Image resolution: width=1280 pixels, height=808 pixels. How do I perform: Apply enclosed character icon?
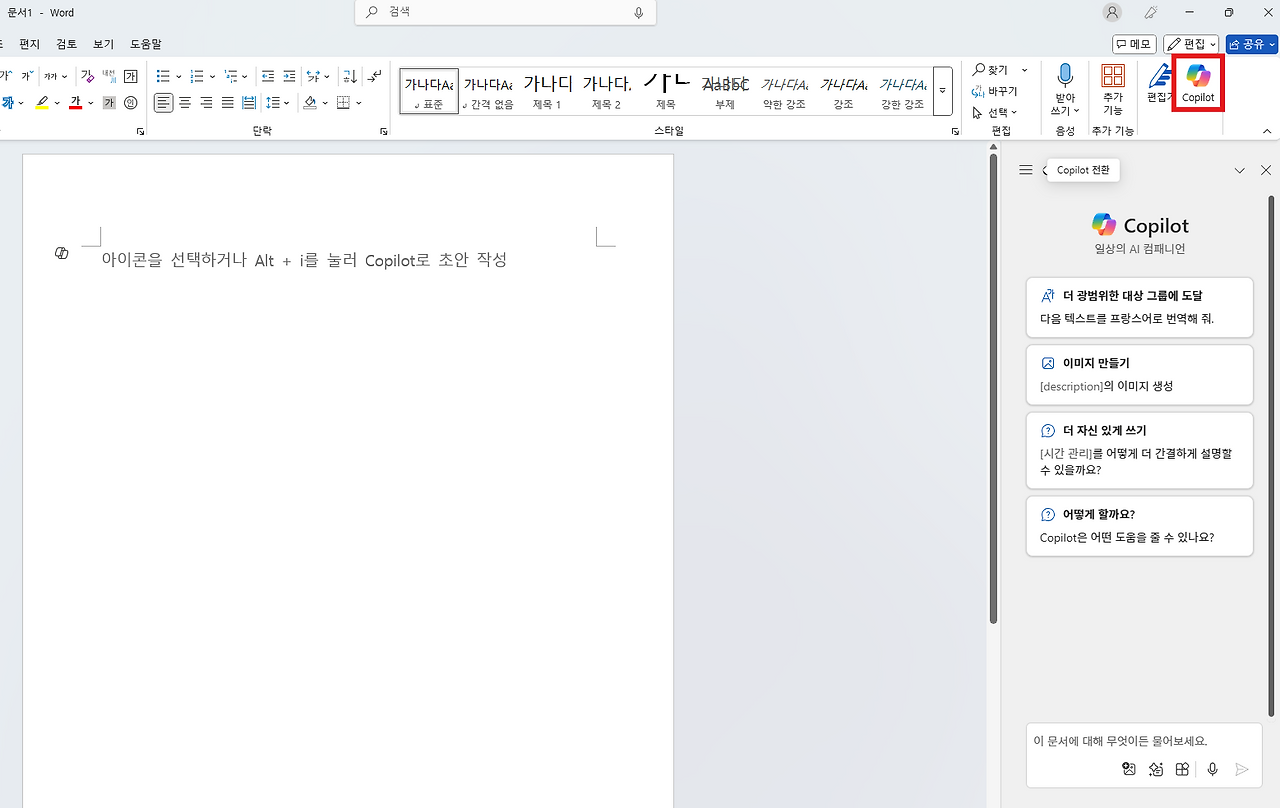pyautogui.click(x=131, y=102)
